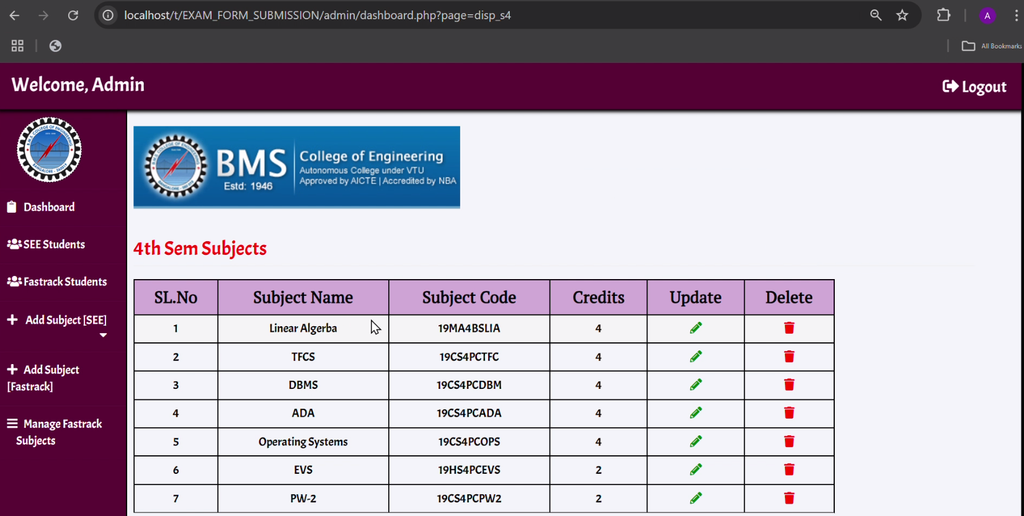Click the Welcome, Admin header text

pos(78,85)
